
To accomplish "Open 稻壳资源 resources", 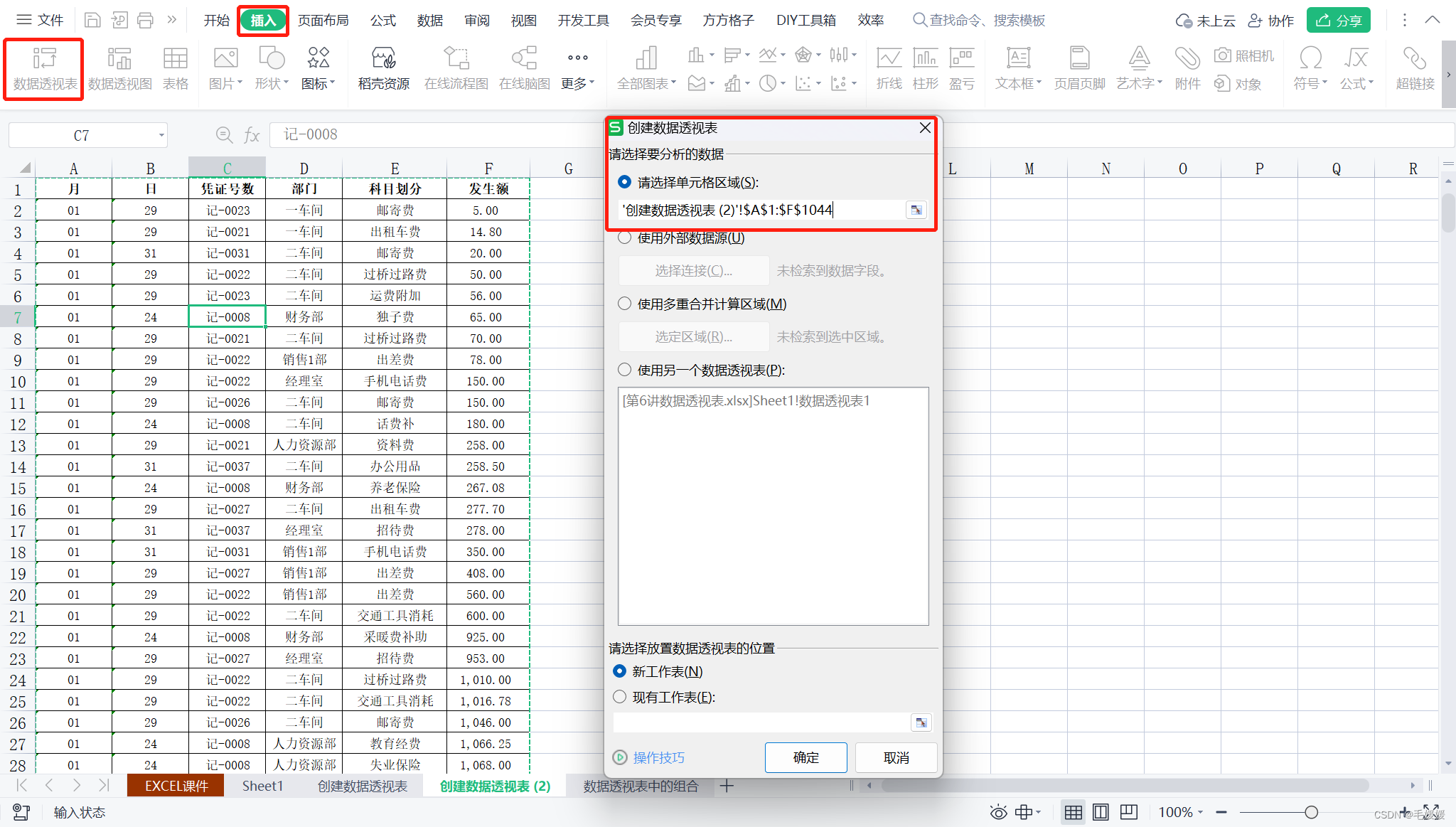I will 383,69.
